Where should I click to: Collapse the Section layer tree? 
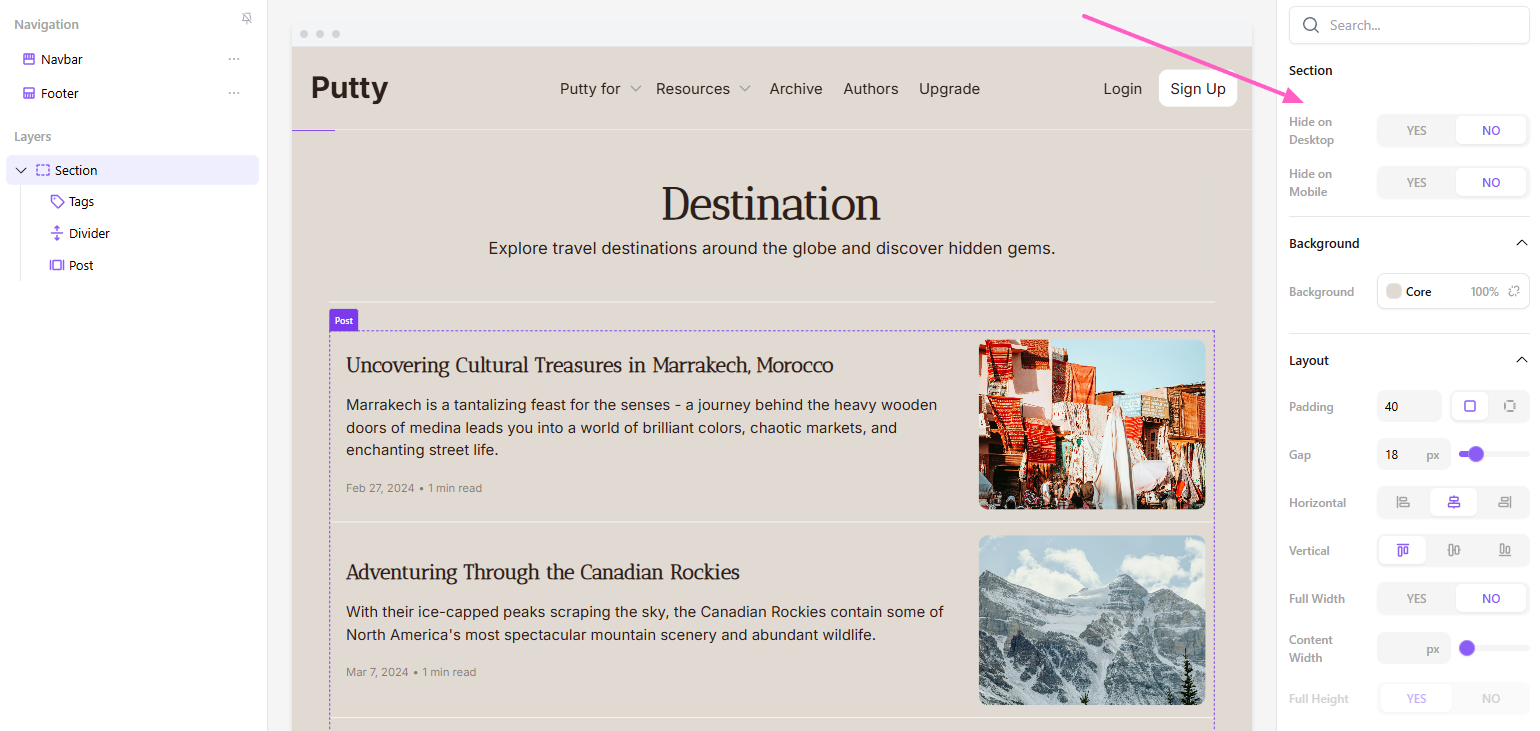(x=21, y=171)
